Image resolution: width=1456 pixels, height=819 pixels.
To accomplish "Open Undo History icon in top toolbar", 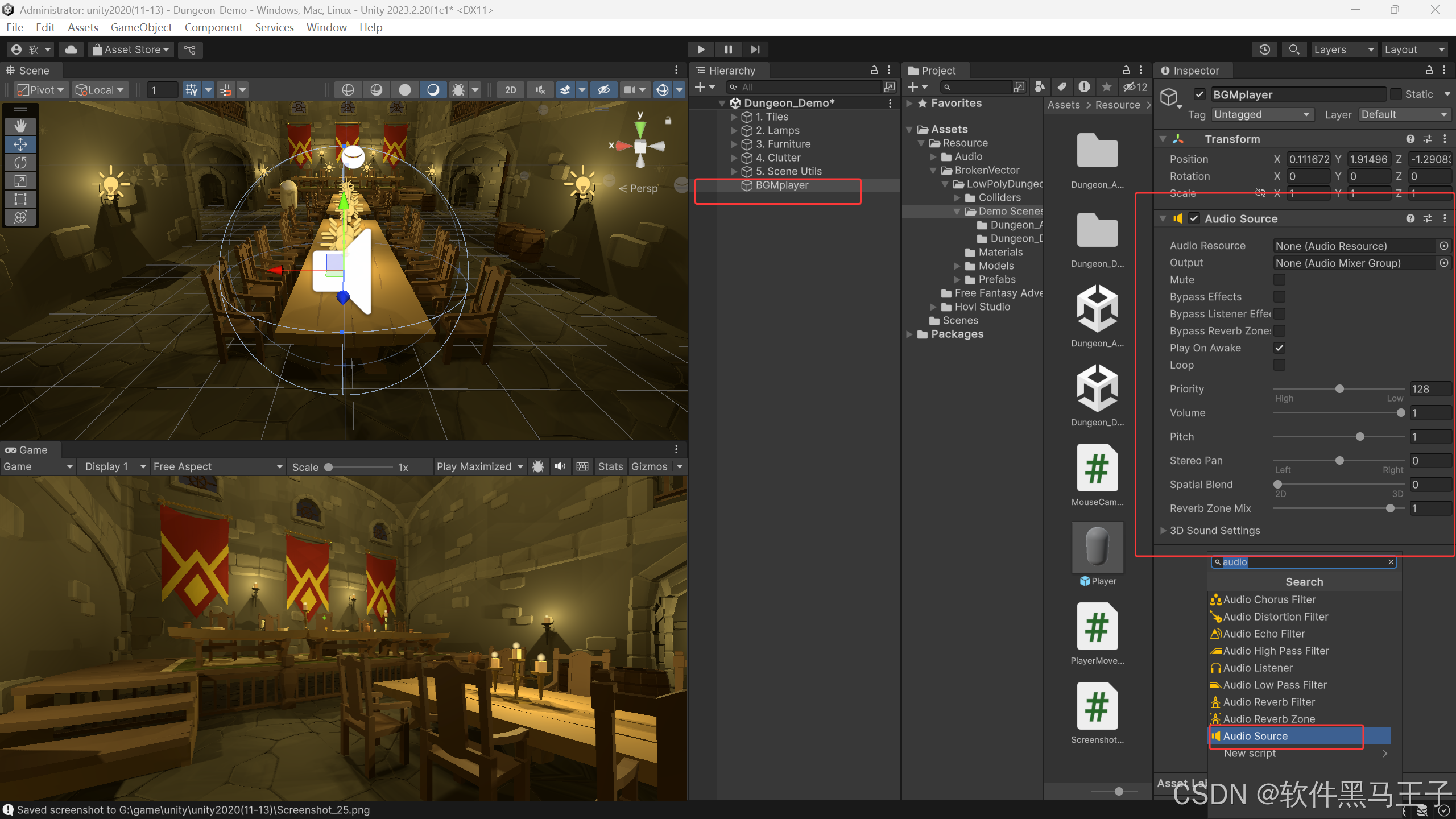I will coord(1264,49).
